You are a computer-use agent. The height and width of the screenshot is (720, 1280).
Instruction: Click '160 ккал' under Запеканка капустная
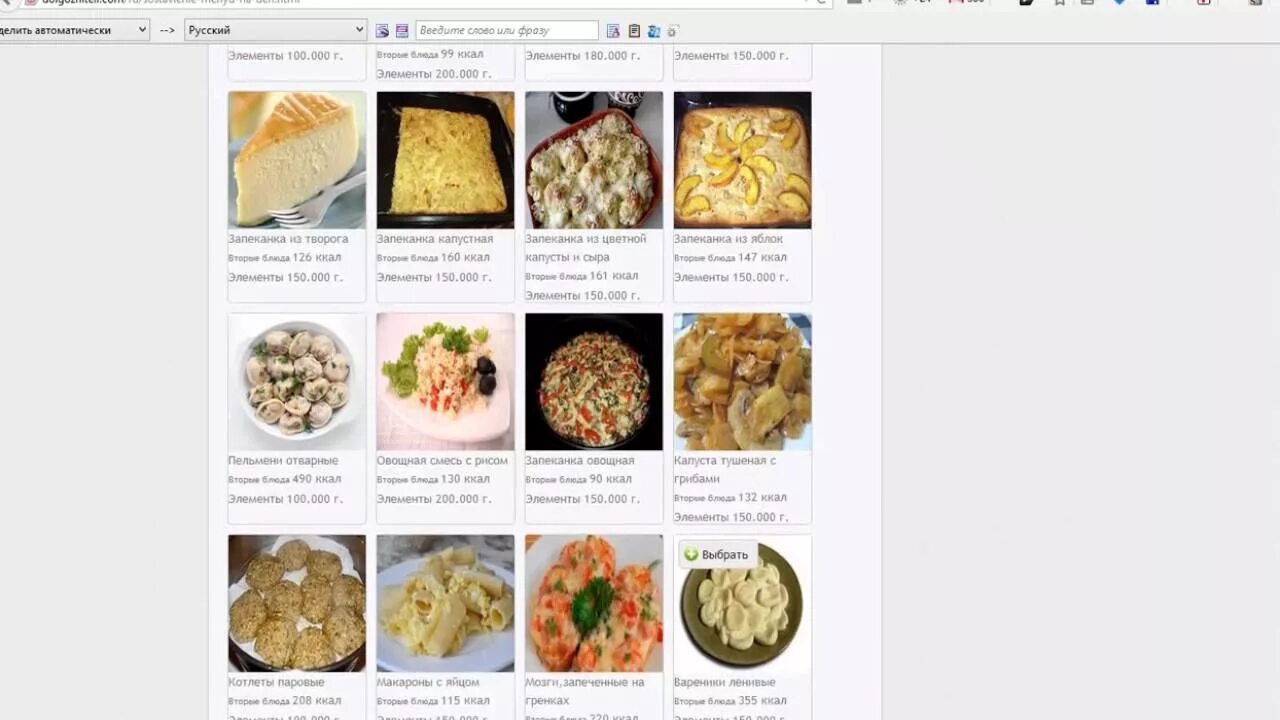tap(466, 258)
